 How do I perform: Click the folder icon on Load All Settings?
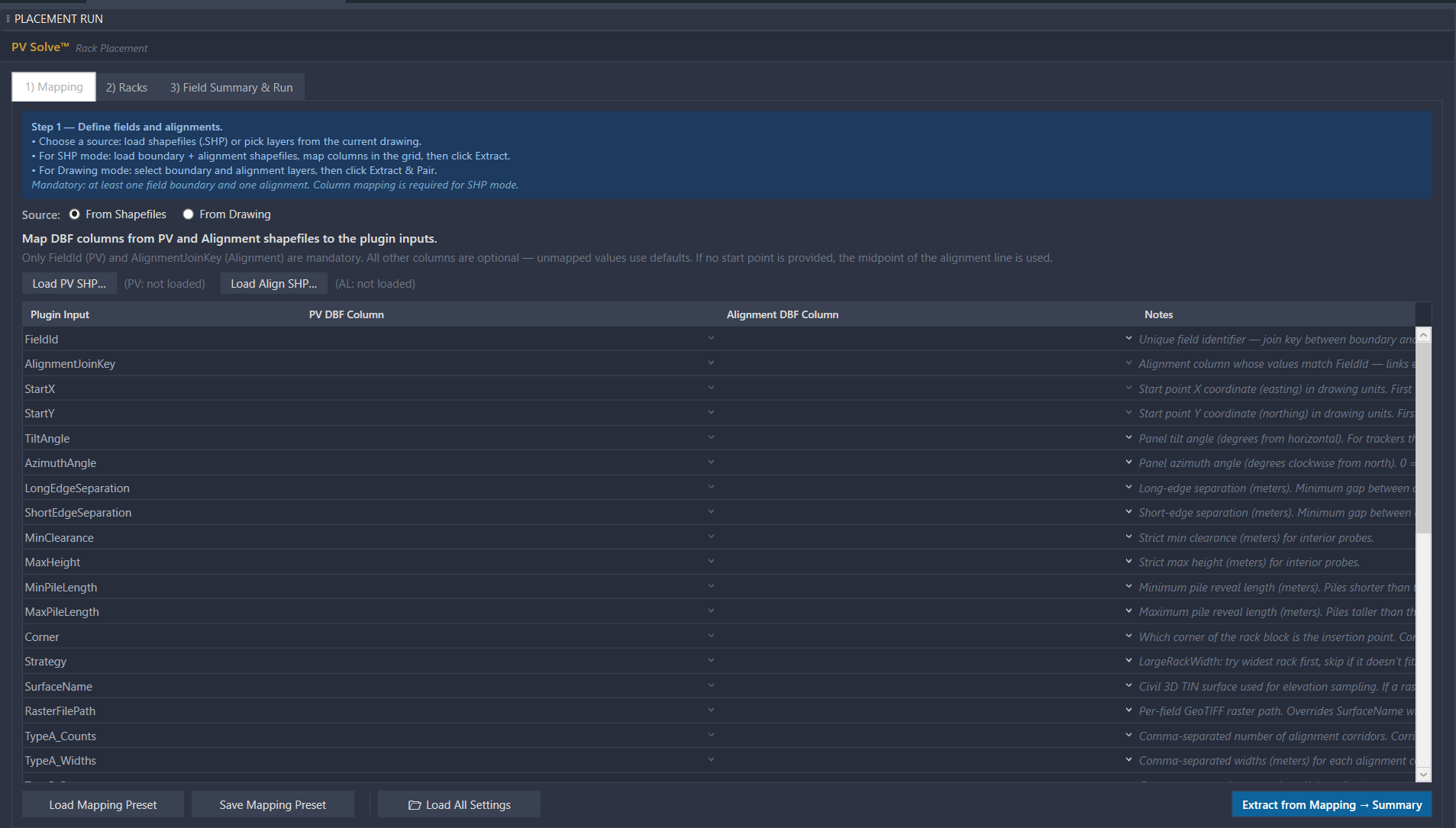(415, 805)
